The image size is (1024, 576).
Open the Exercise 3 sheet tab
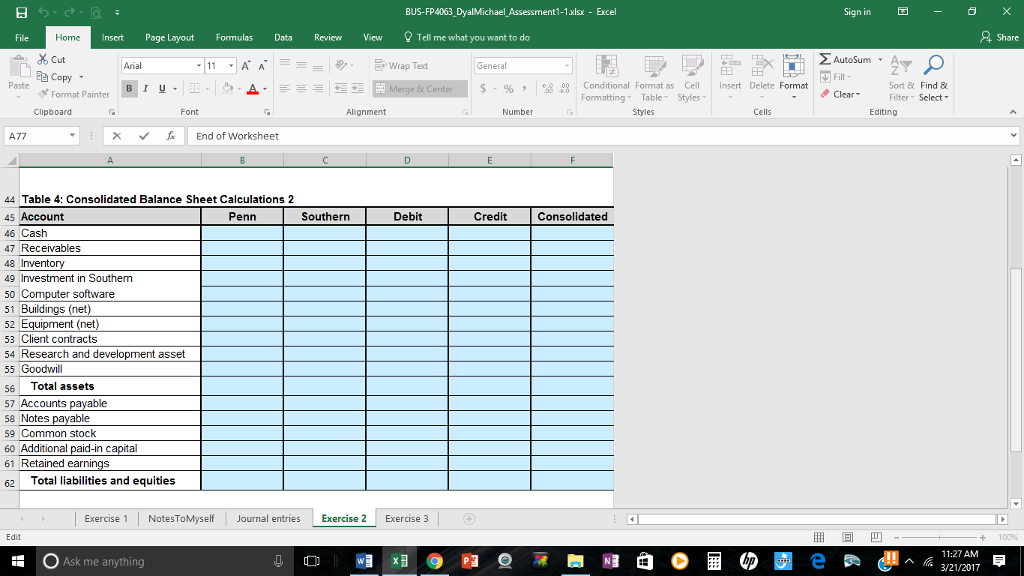click(x=406, y=518)
